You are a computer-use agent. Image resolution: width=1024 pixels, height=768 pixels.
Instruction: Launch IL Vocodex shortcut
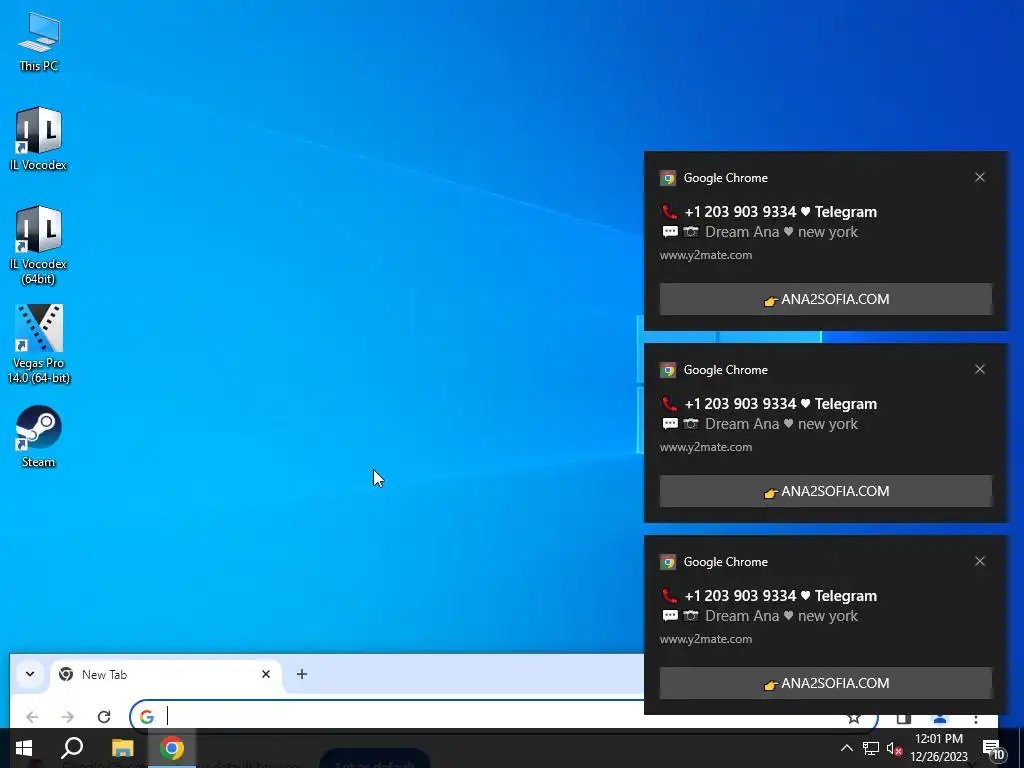[x=39, y=138]
